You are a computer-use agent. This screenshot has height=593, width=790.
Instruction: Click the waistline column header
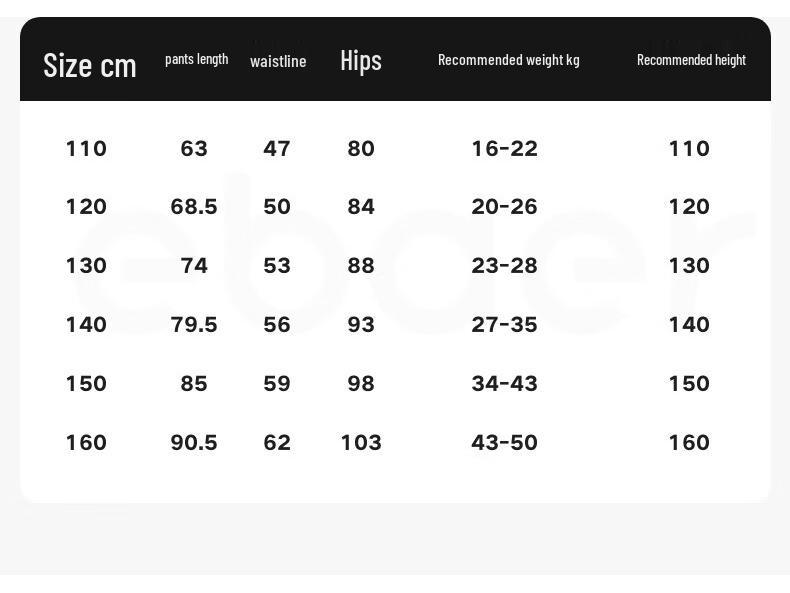278,61
